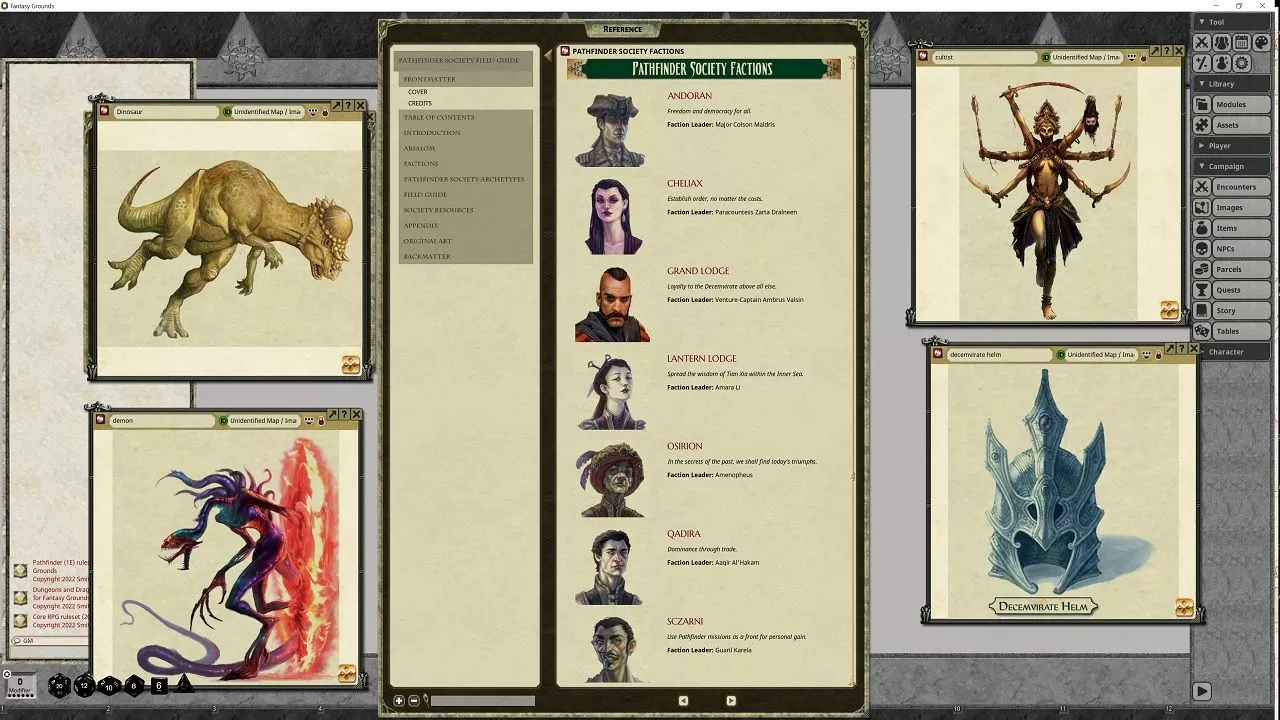Image resolution: width=1280 pixels, height=720 pixels.
Task: Click the demon window Unidentified Map field
Action: pyautogui.click(x=264, y=421)
